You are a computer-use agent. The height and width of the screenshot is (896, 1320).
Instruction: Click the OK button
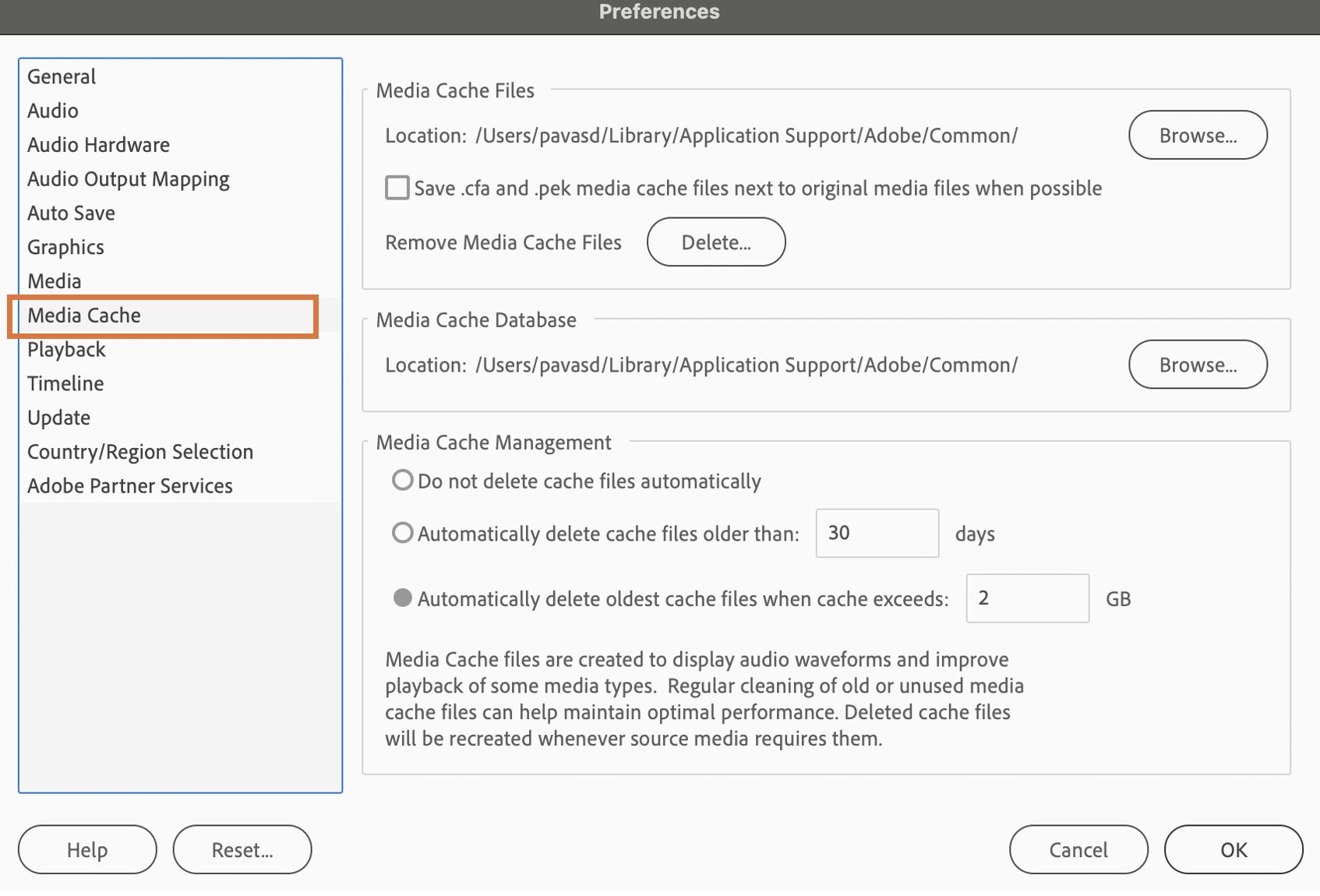pyautogui.click(x=1233, y=849)
